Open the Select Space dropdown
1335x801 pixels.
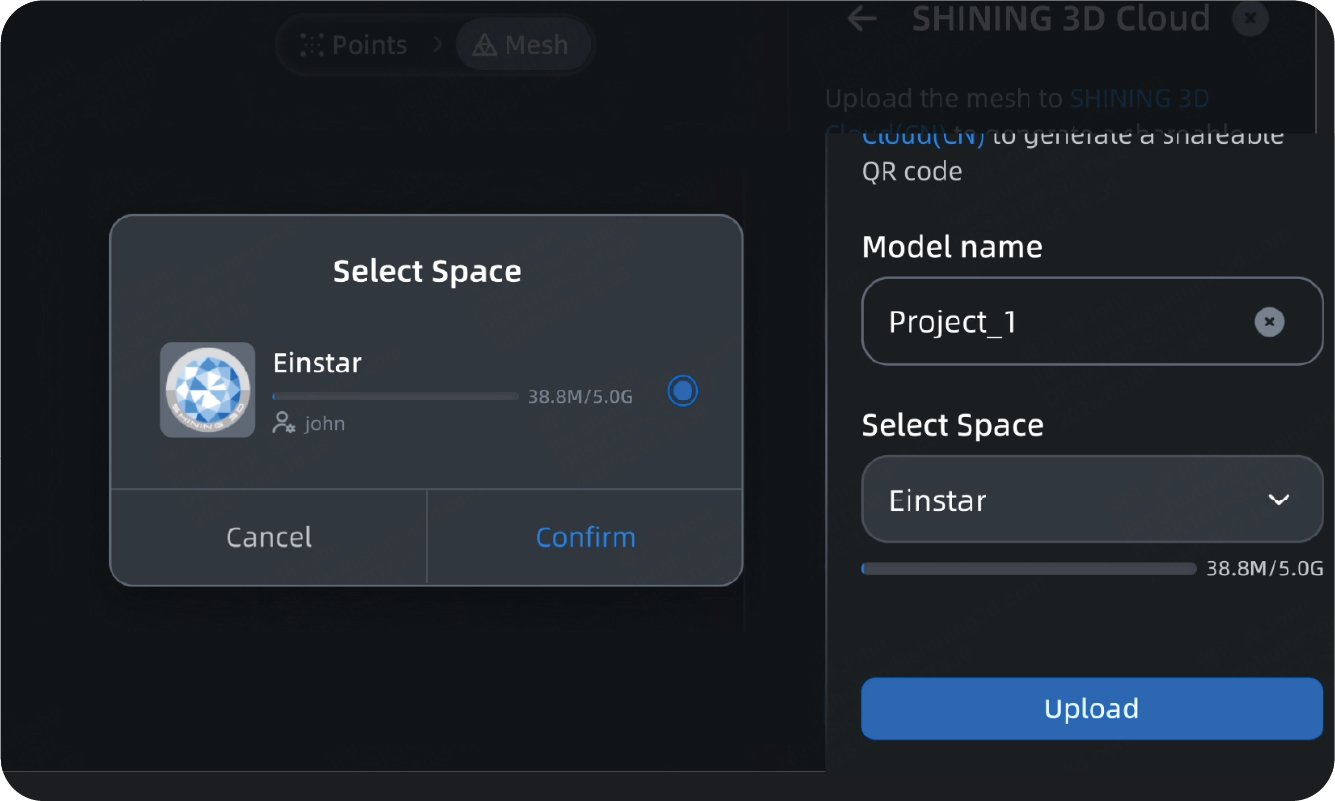pyautogui.click(x=1091, y=499)
